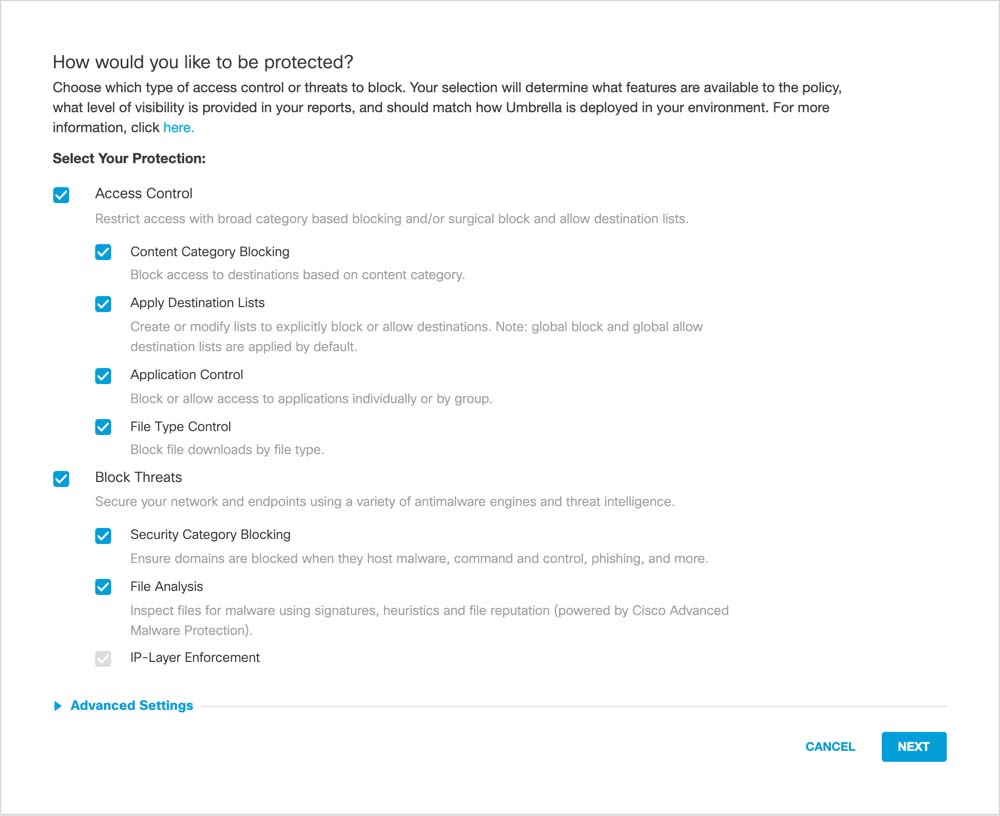
Task: Click the Security Category Blocking label
Action: (210, 535)
